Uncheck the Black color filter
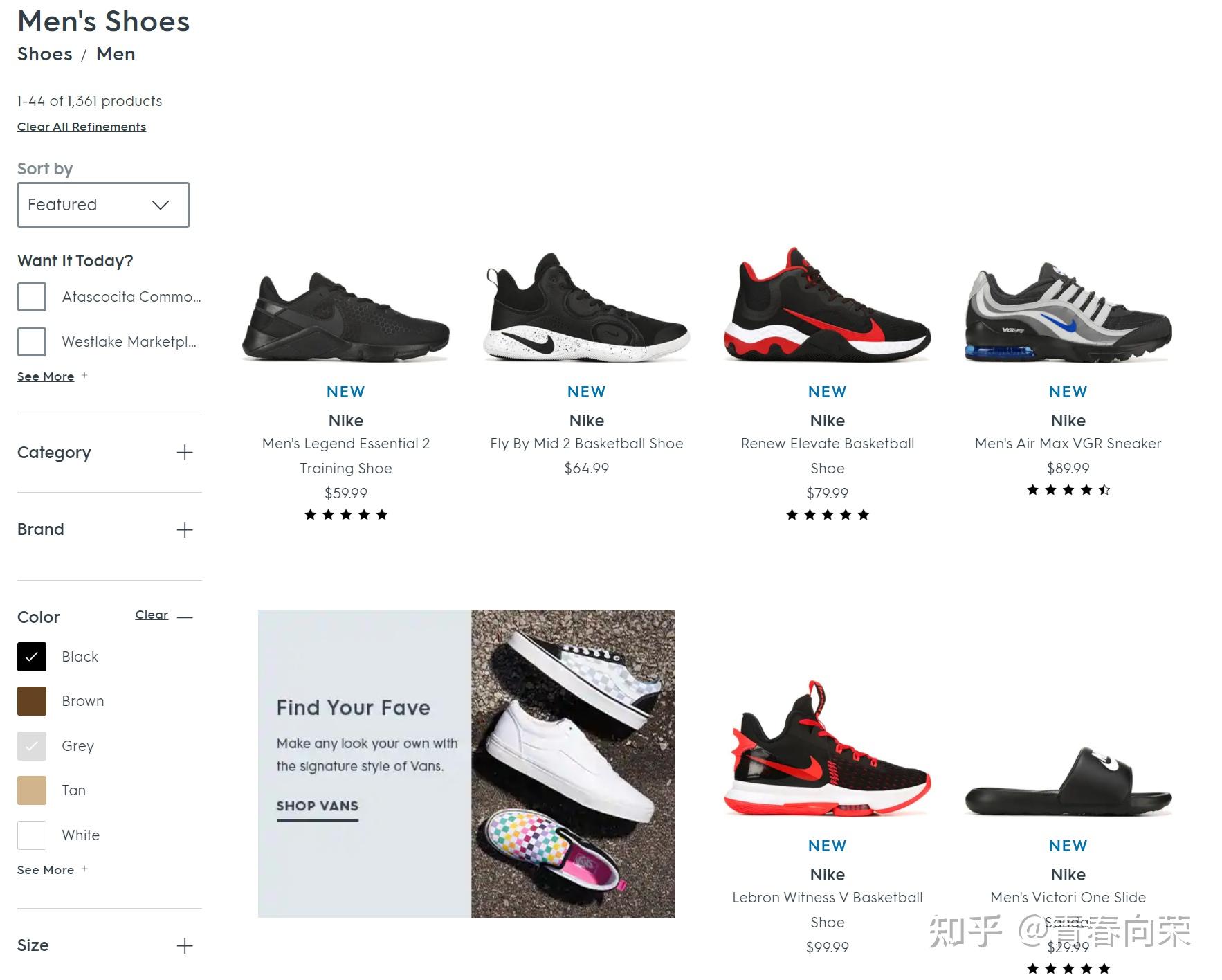Viewport: 1222px width, 980px height. coord(32,657)
